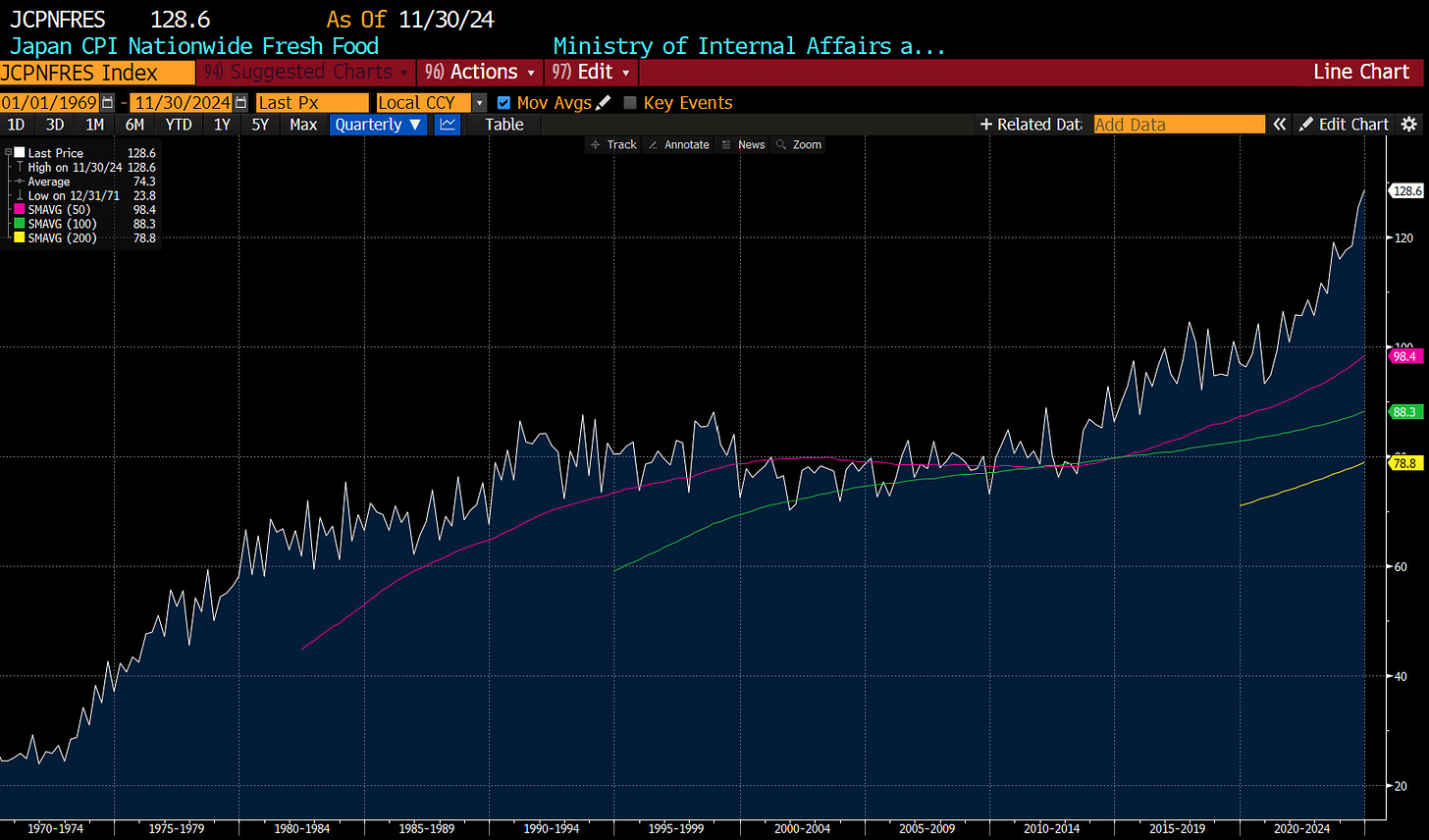Select the YTD time range
This screenshot has width=1429, height=840.
point(179,125)
